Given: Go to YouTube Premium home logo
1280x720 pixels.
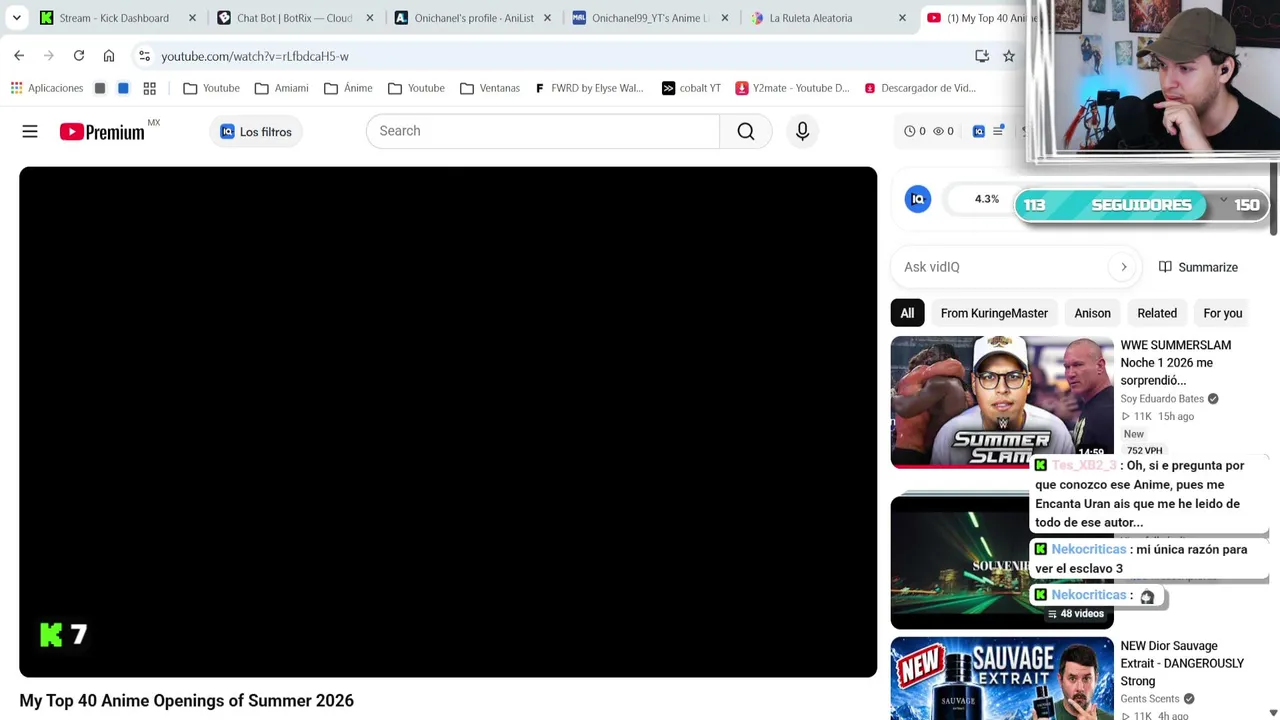Looking at the screenshot, I should (102, 131).
